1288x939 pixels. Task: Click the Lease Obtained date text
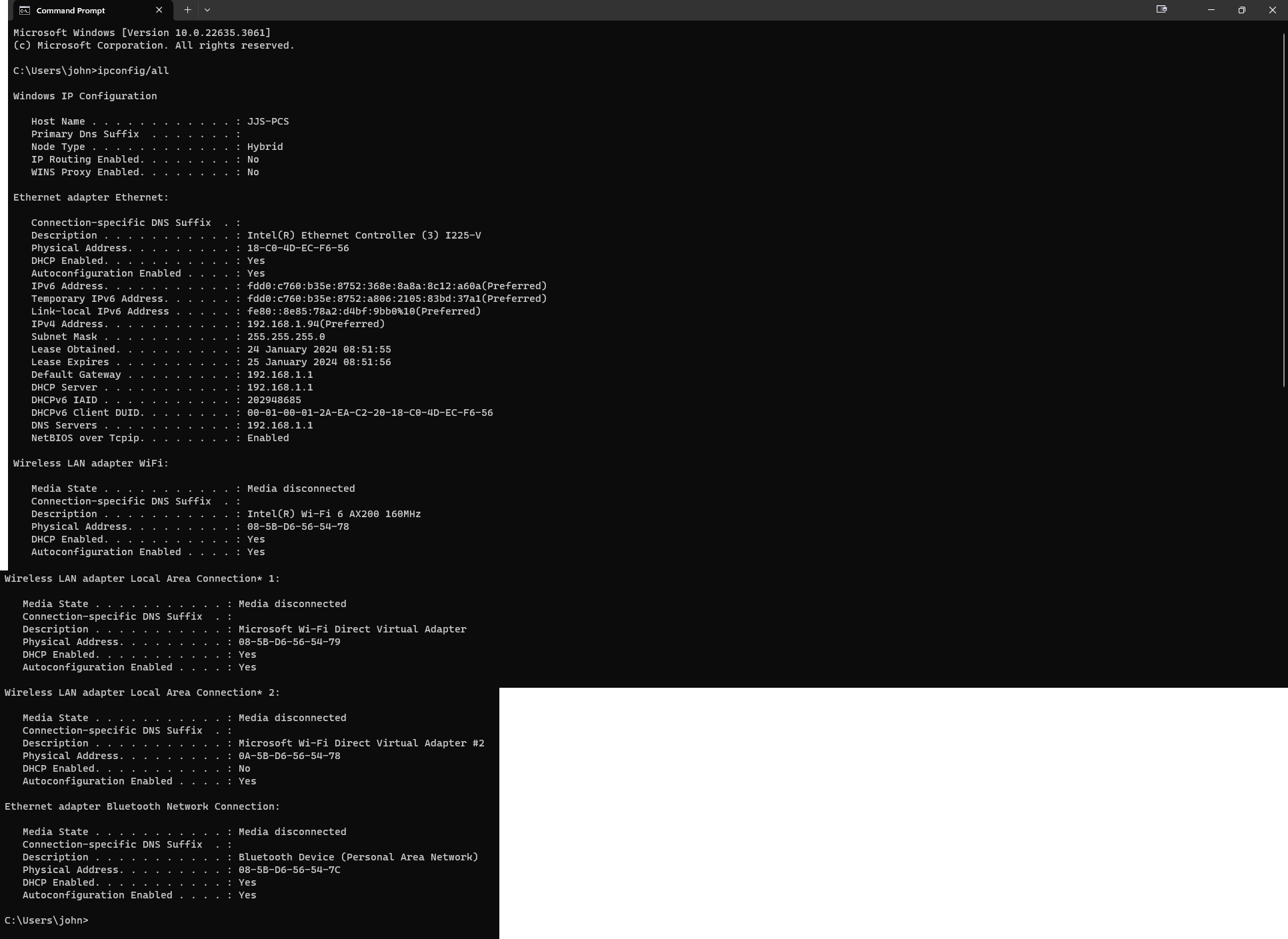pos(318,349)
